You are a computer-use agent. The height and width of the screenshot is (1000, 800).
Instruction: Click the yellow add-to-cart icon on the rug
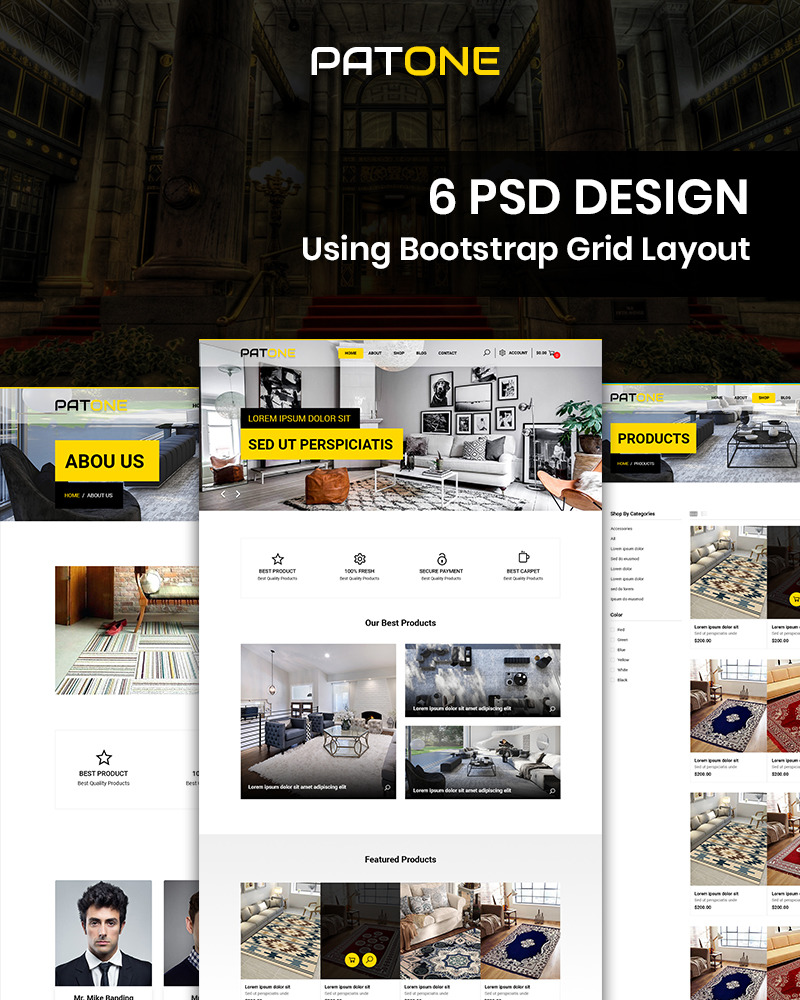(x=352, y=960)
